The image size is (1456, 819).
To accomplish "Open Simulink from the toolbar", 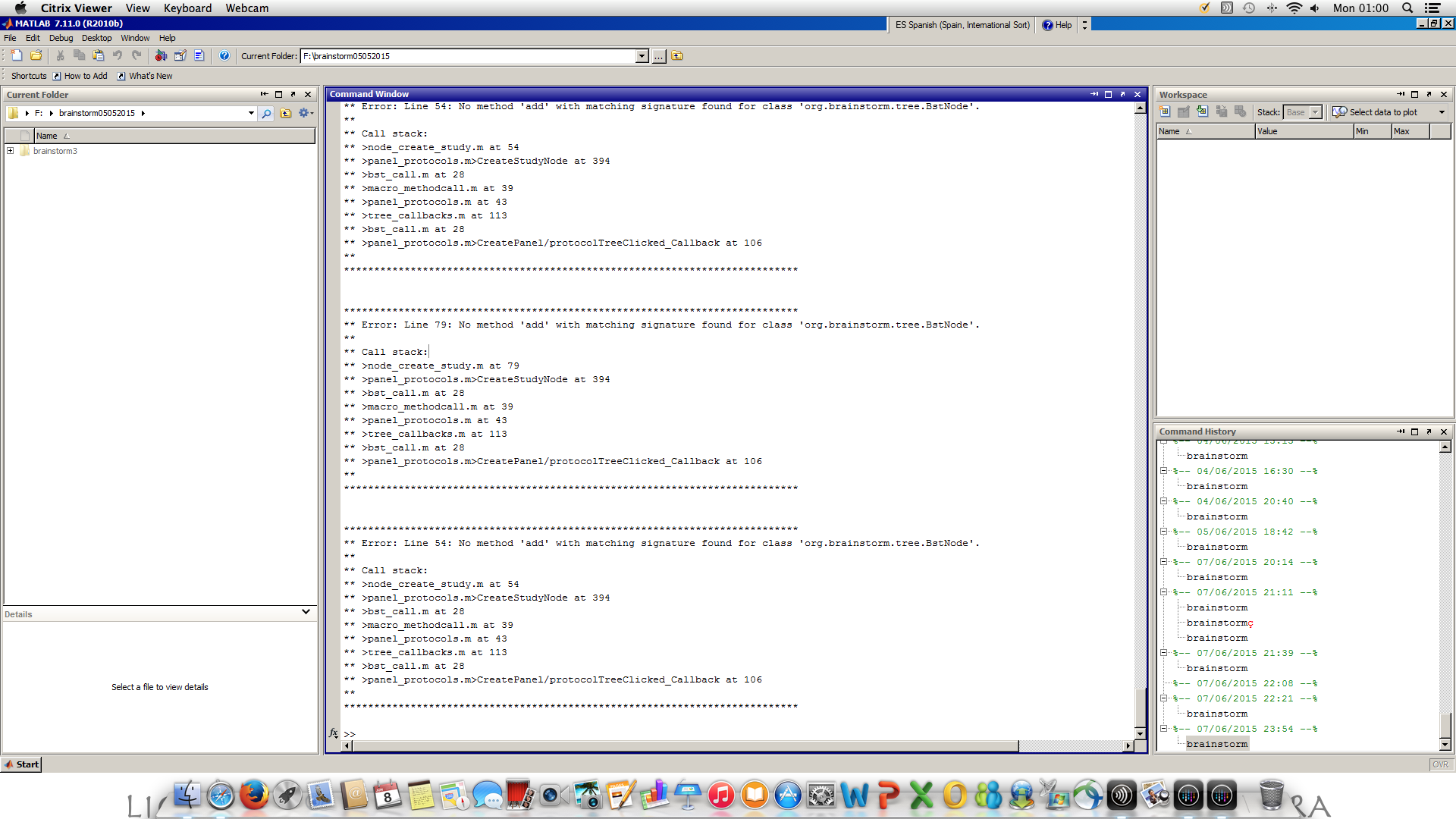I will 161,55.
